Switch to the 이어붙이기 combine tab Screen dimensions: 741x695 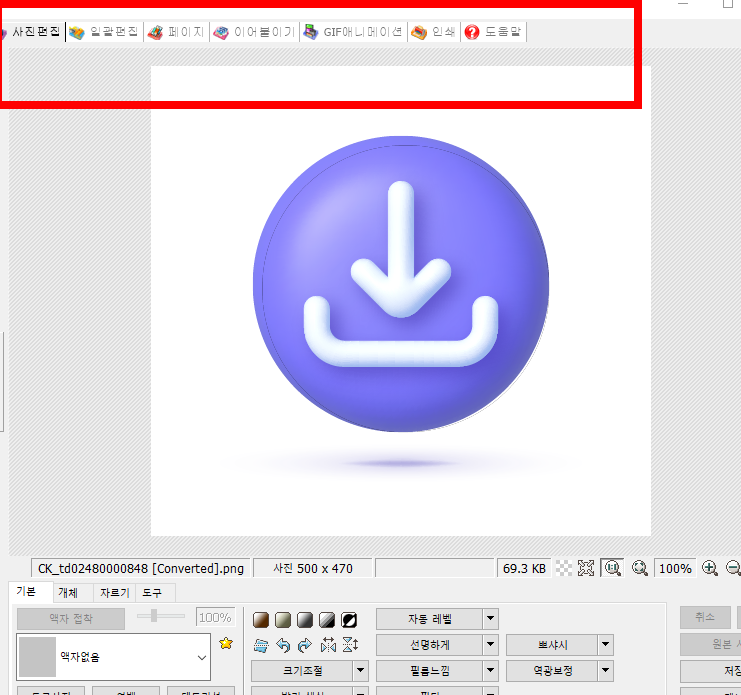coord(254,32)
